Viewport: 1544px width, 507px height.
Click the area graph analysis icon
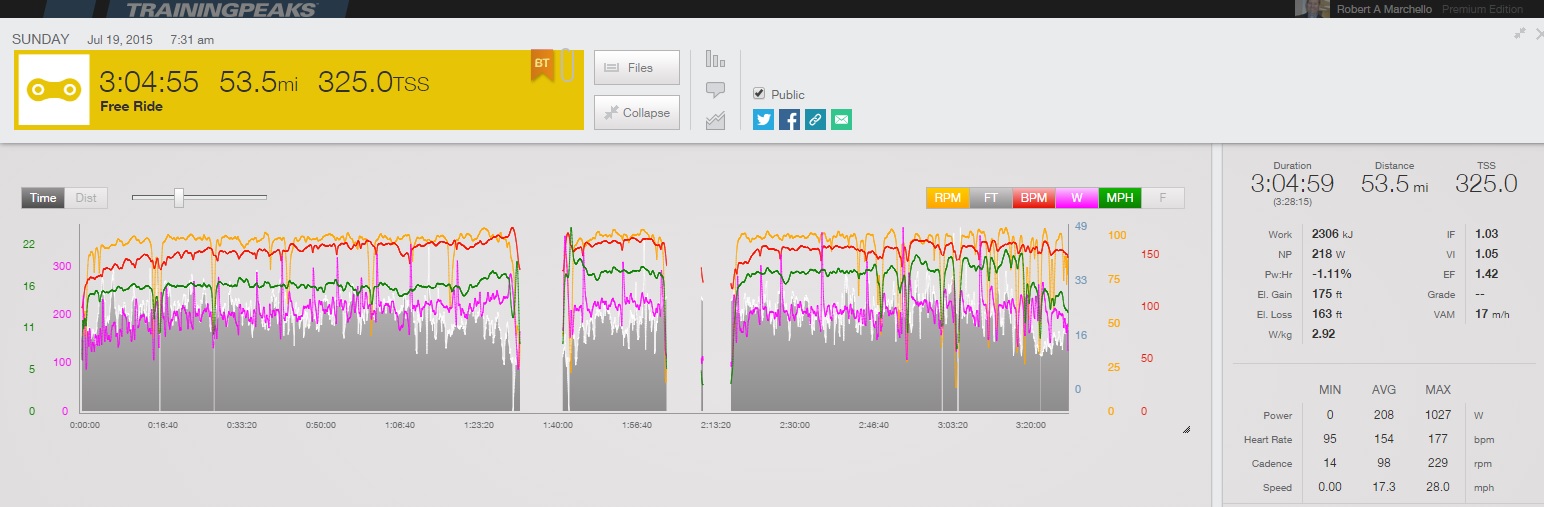pyautogui.click(x=714, y=121)
